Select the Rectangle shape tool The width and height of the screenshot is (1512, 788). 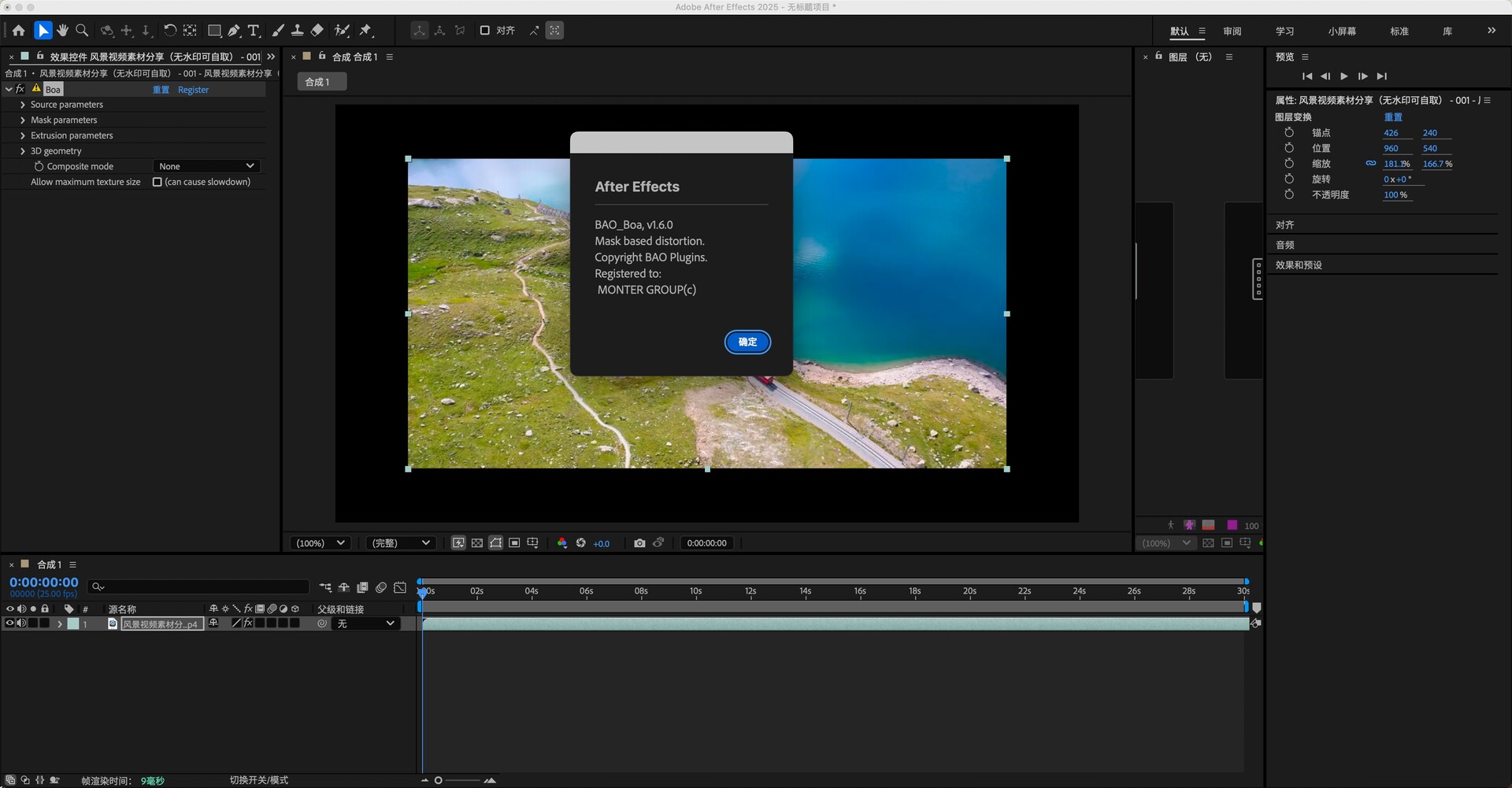click(x=214, y=31)
